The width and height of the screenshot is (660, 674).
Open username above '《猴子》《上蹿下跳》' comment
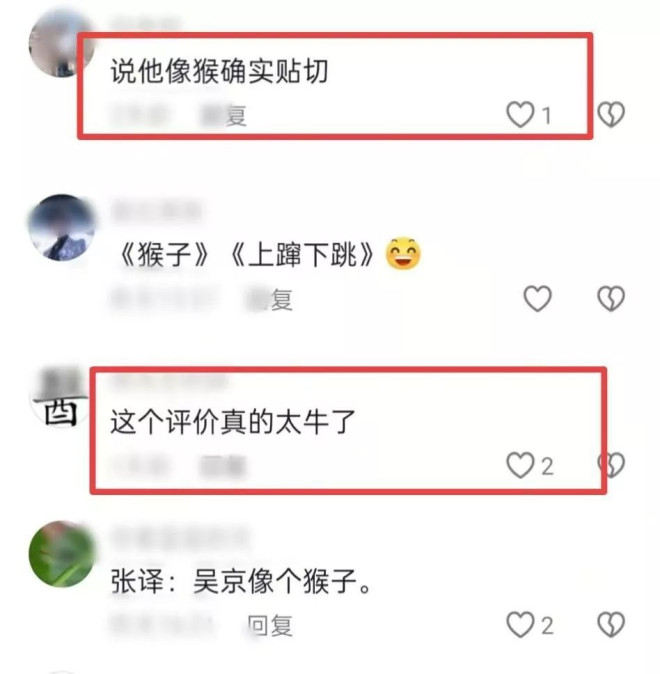click(157, 211)
